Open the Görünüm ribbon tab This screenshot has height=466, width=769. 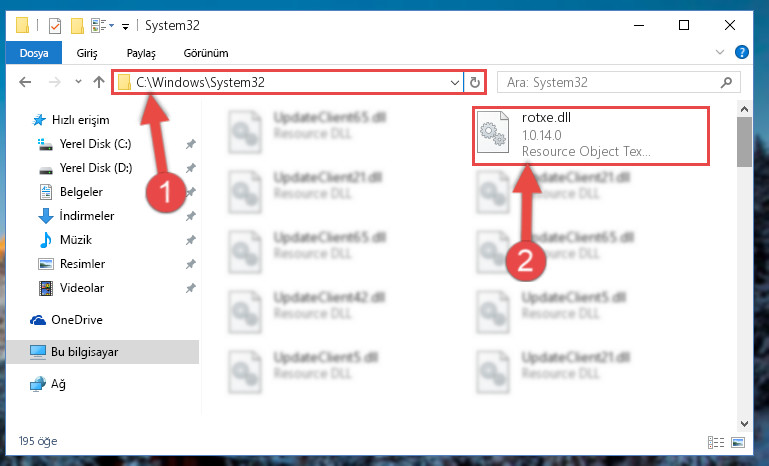(x=206, y=53)
